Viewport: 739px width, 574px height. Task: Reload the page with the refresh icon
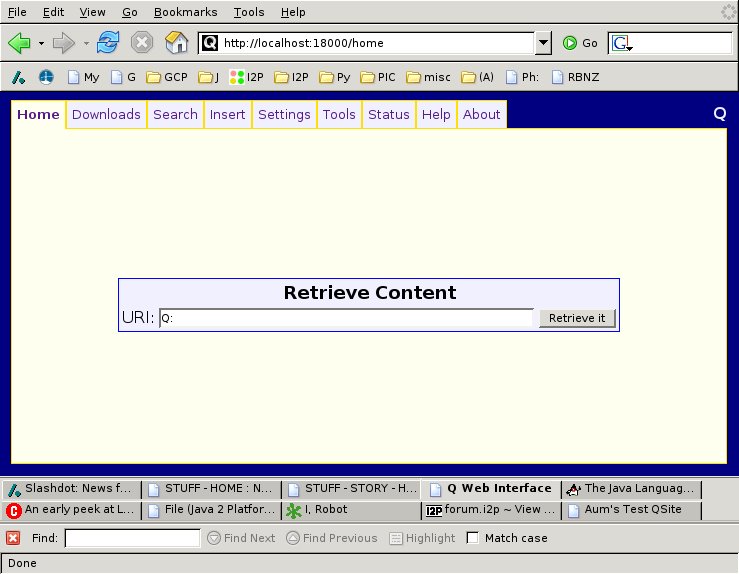pyautogui.click(x=108, y=43)
